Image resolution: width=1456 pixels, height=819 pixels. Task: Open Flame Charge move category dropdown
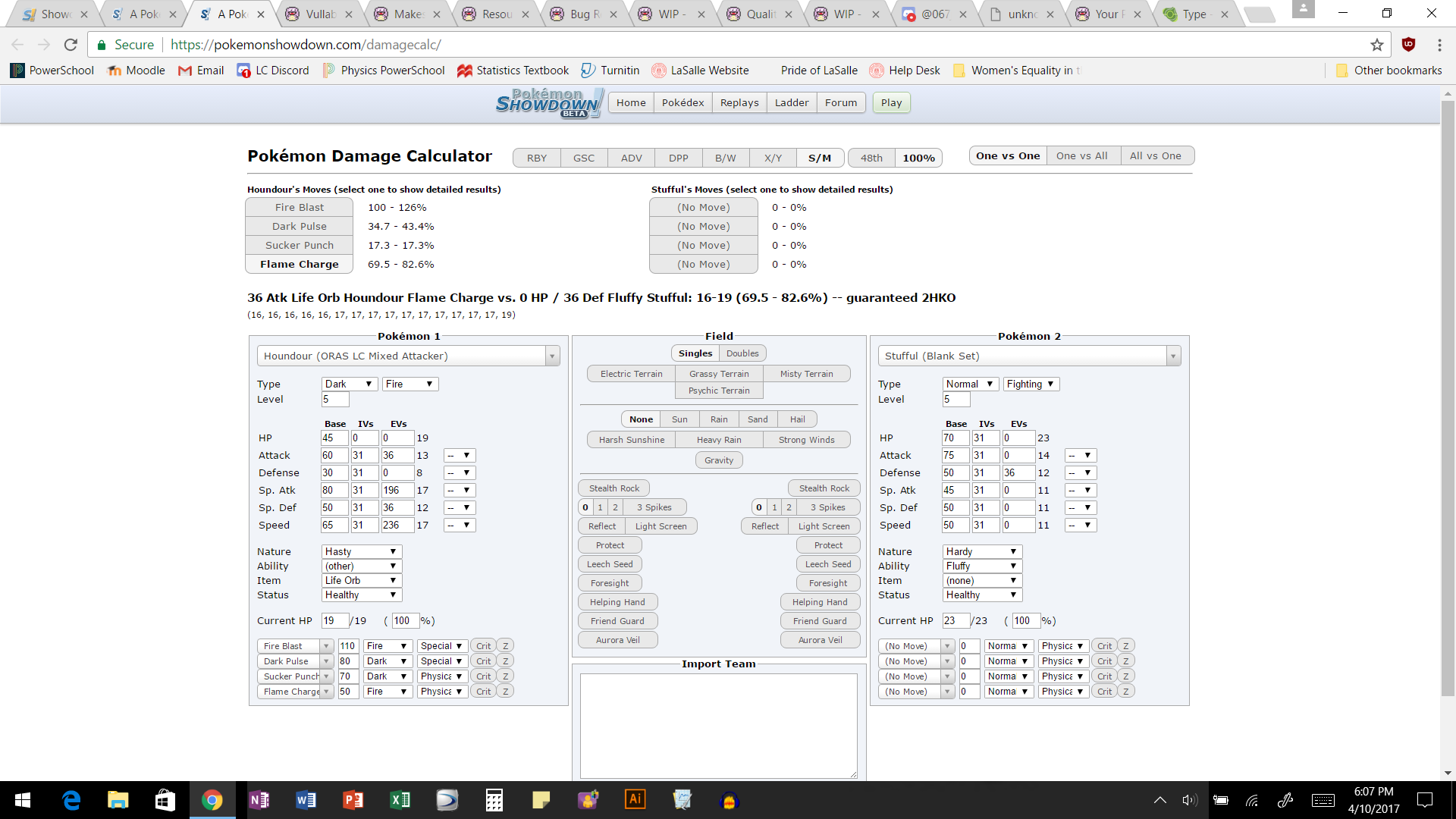(442, 692)
